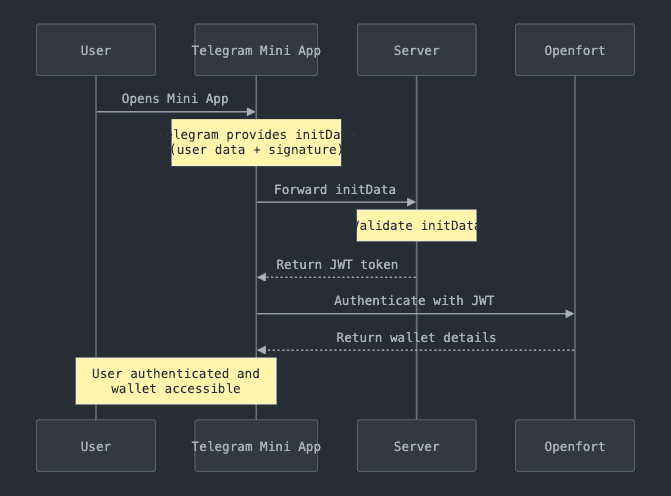Click the bottom User participant box
The image size is (671, 496).
[96, 446]
